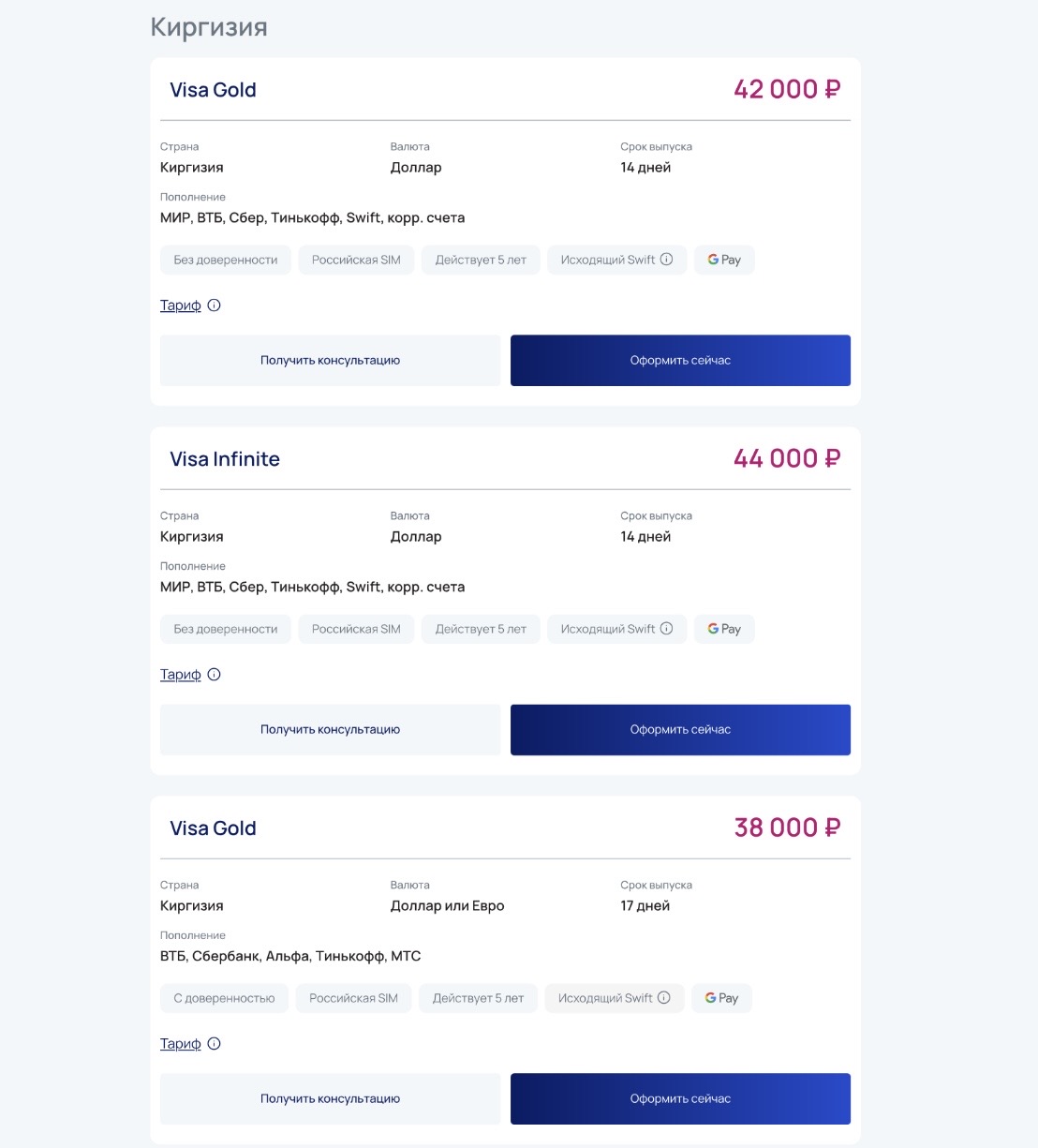Click Исходящий Swift info icon in Visa Infinite card
Image resolution: width=1038 pixels, height=1148 pixels.
coord(667,629)
